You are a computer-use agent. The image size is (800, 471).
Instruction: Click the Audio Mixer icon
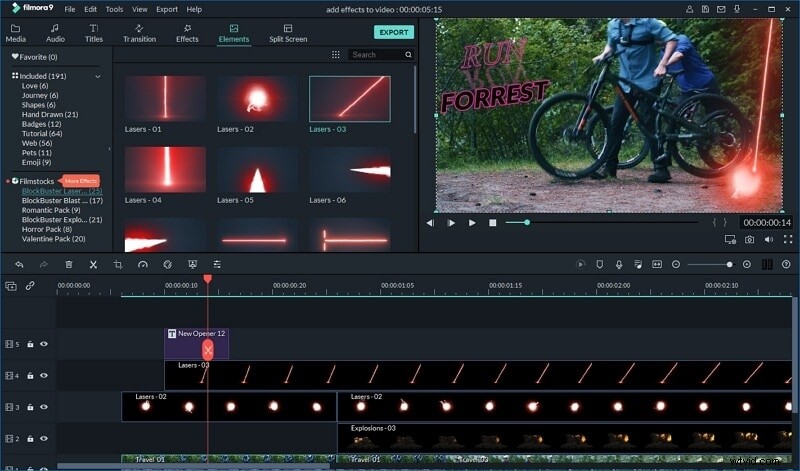638,264
